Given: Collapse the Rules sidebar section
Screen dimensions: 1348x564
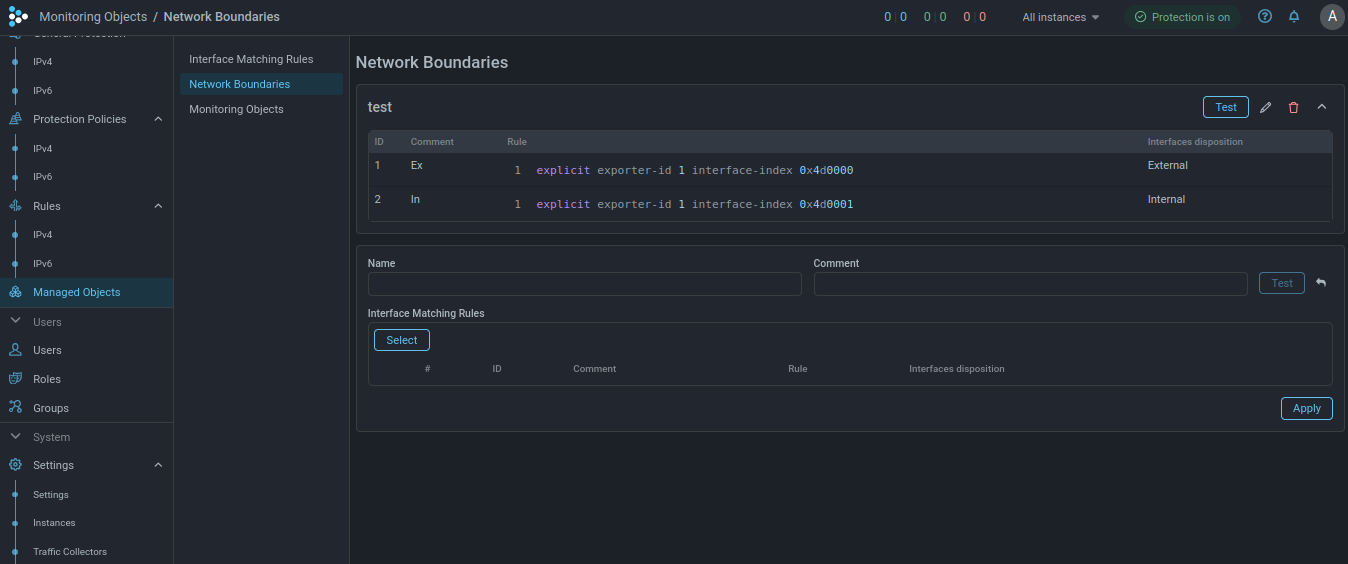Looking at the screenshot, I should [158, 206].
